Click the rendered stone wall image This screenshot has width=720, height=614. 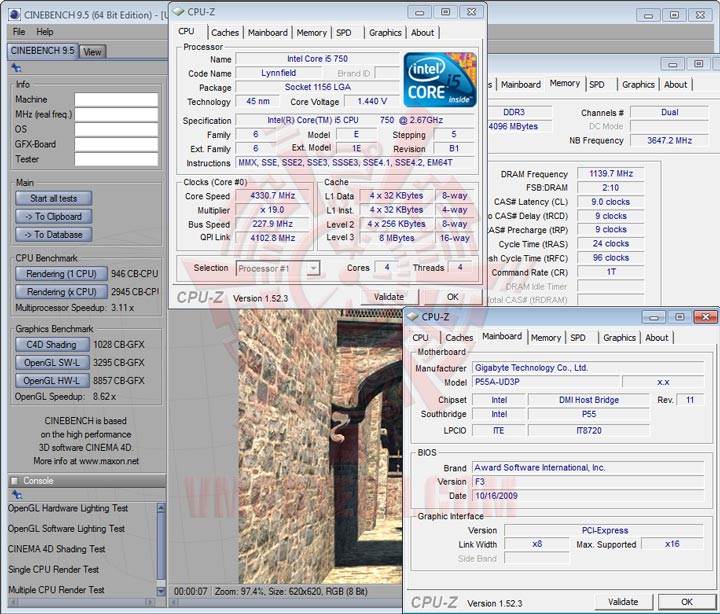tap(320, 445)
